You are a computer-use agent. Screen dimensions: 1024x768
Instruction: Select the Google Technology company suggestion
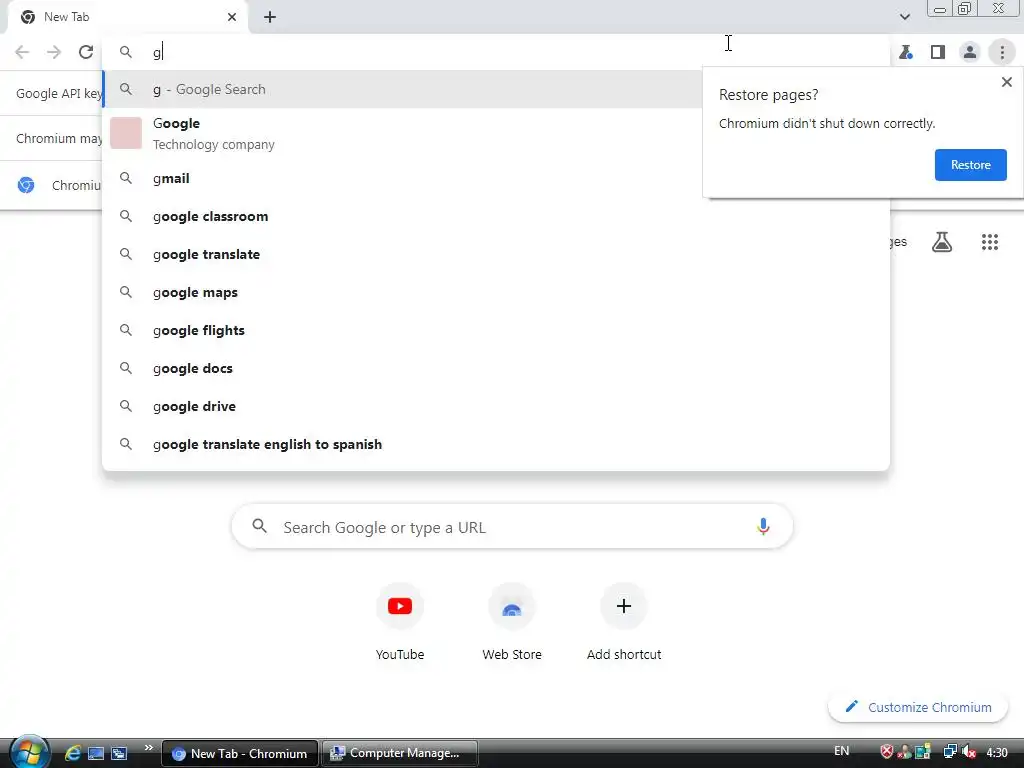(404, 133)
